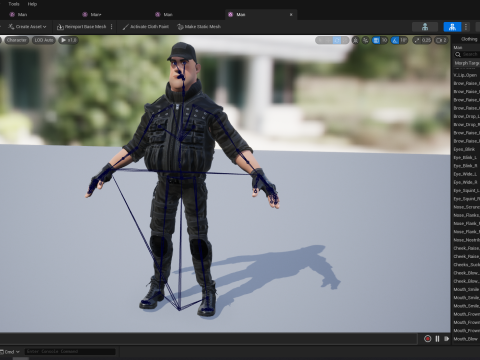Open the playback speed x1.0 menu

(68, 40)
